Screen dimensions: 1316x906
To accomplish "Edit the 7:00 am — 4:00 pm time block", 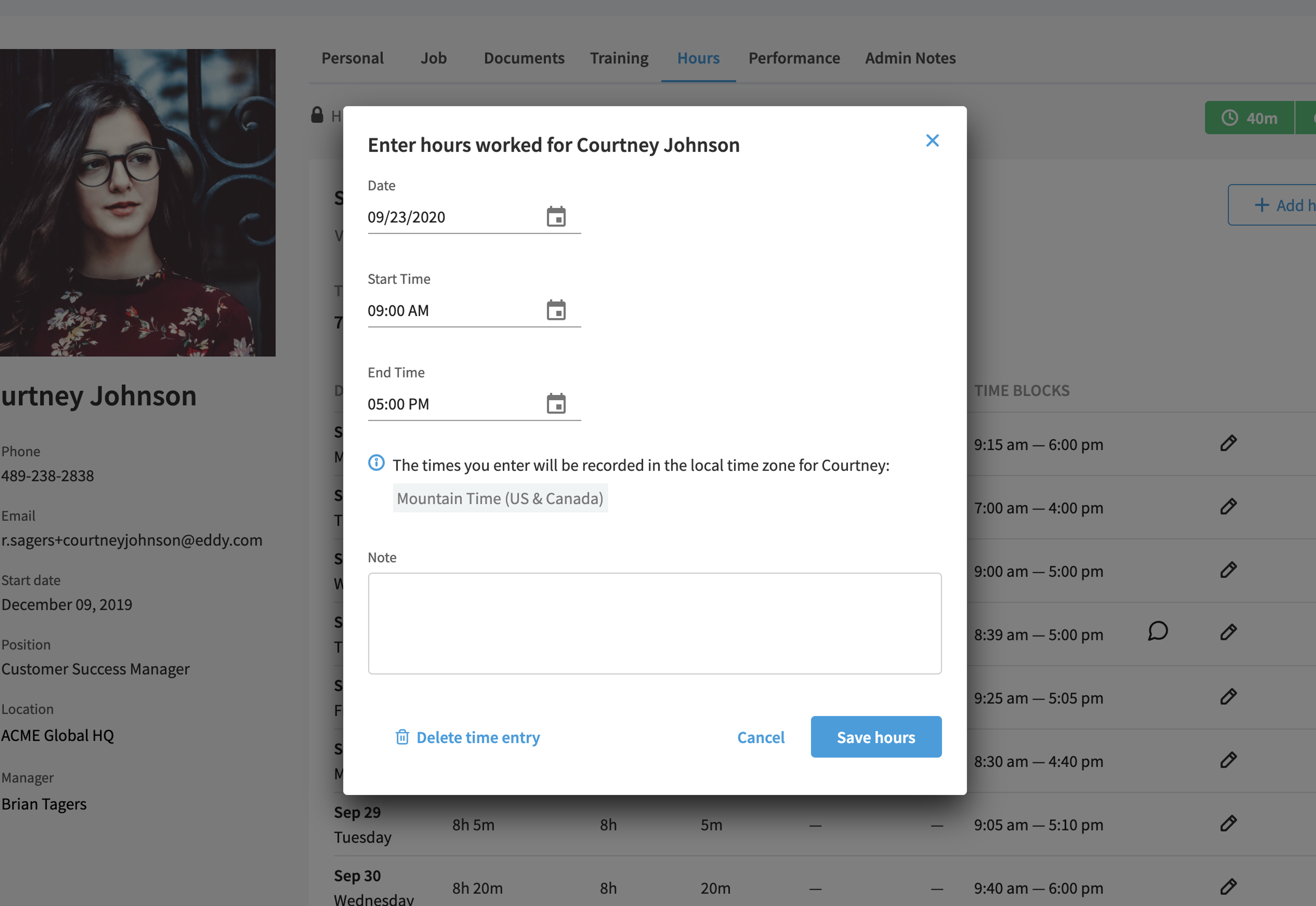I will [1228, 506].
